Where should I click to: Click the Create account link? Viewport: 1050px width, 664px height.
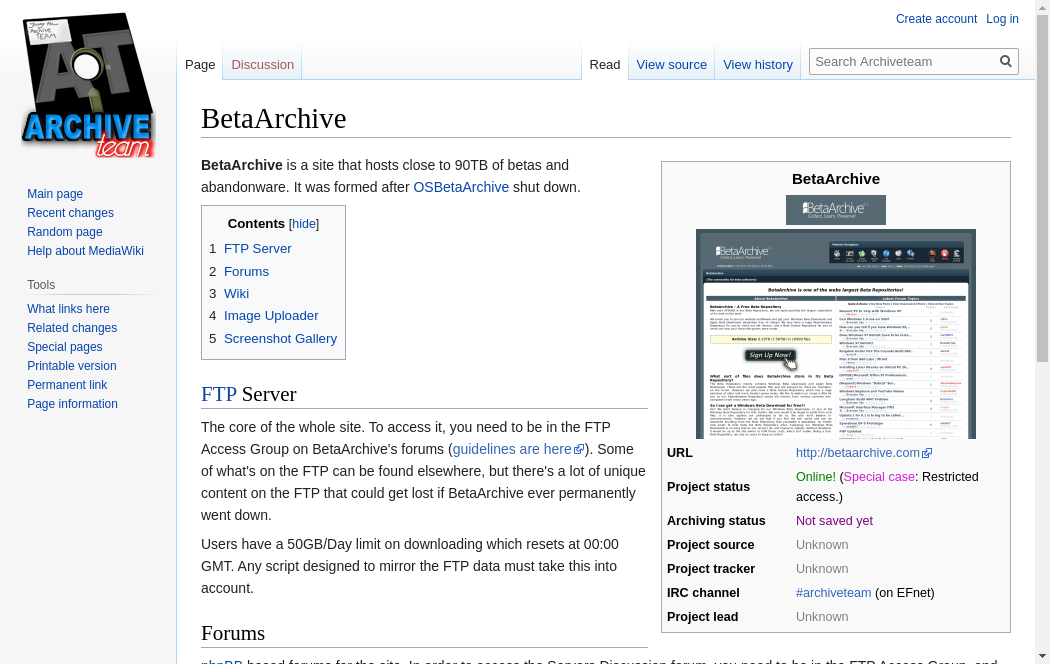click(936, 19)
